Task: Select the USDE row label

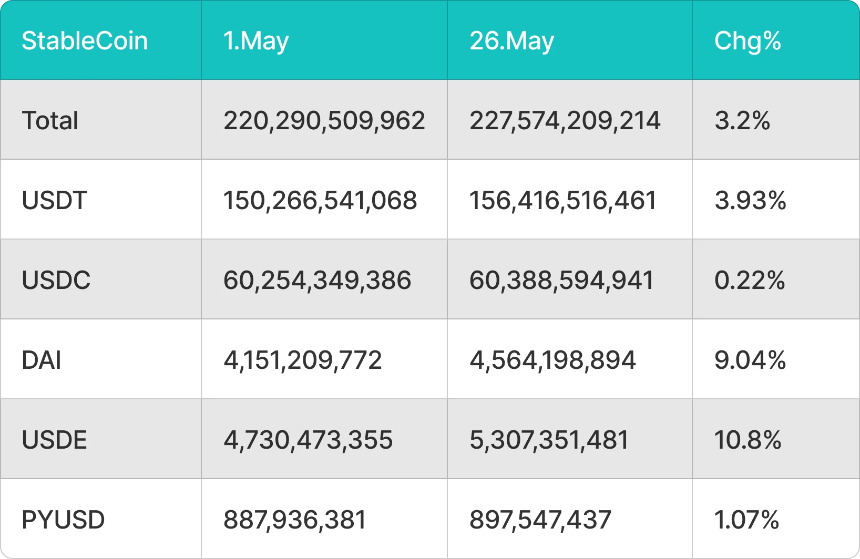Action: pos(55,439)
